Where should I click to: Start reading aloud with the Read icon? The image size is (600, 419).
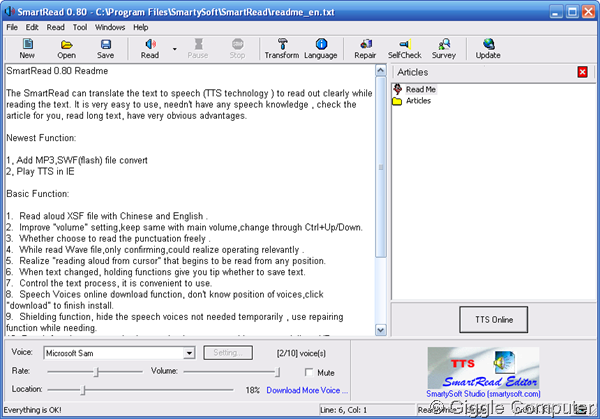tap(150, 49)
